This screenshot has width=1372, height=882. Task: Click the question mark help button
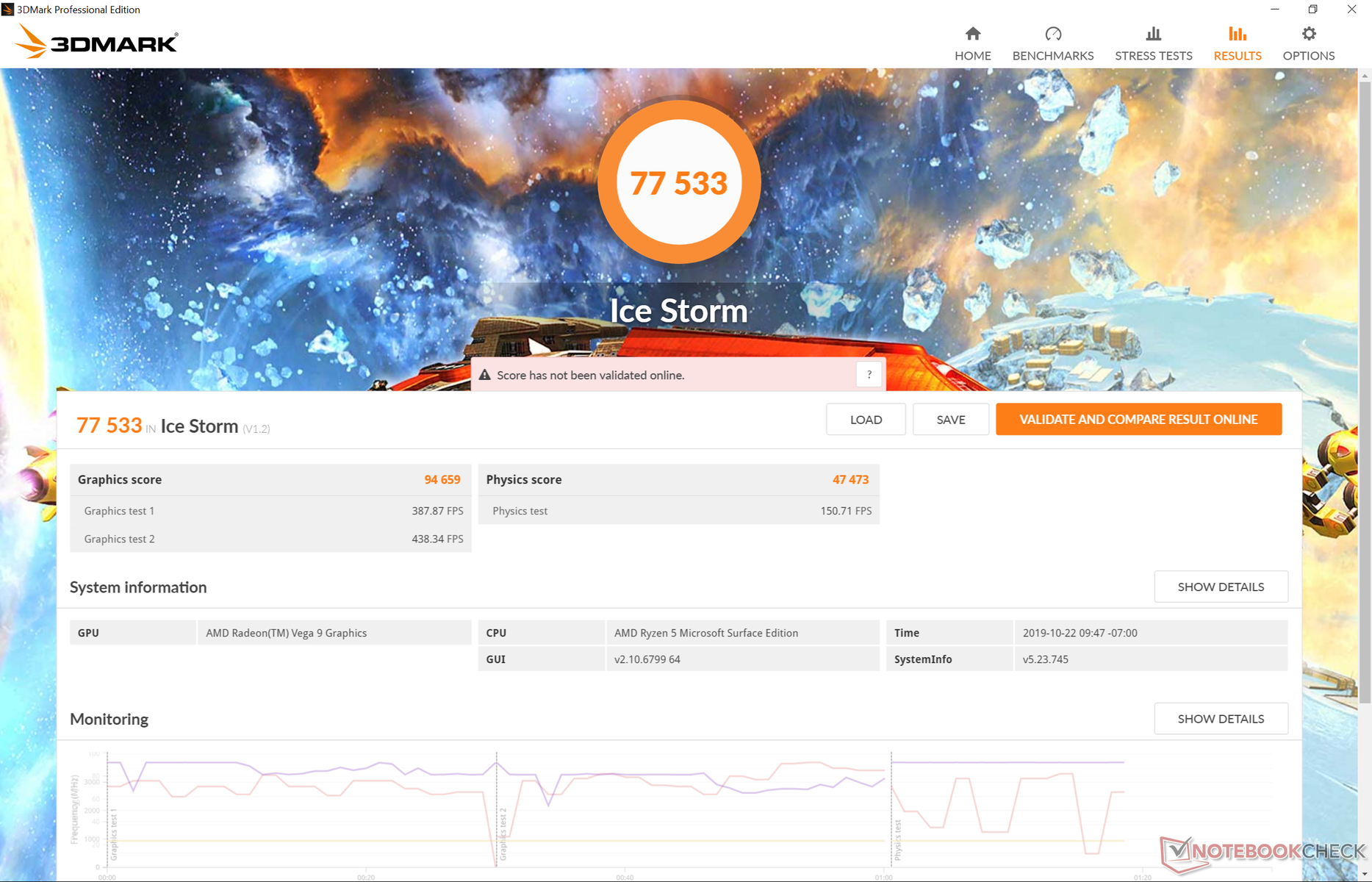point(869,374)
